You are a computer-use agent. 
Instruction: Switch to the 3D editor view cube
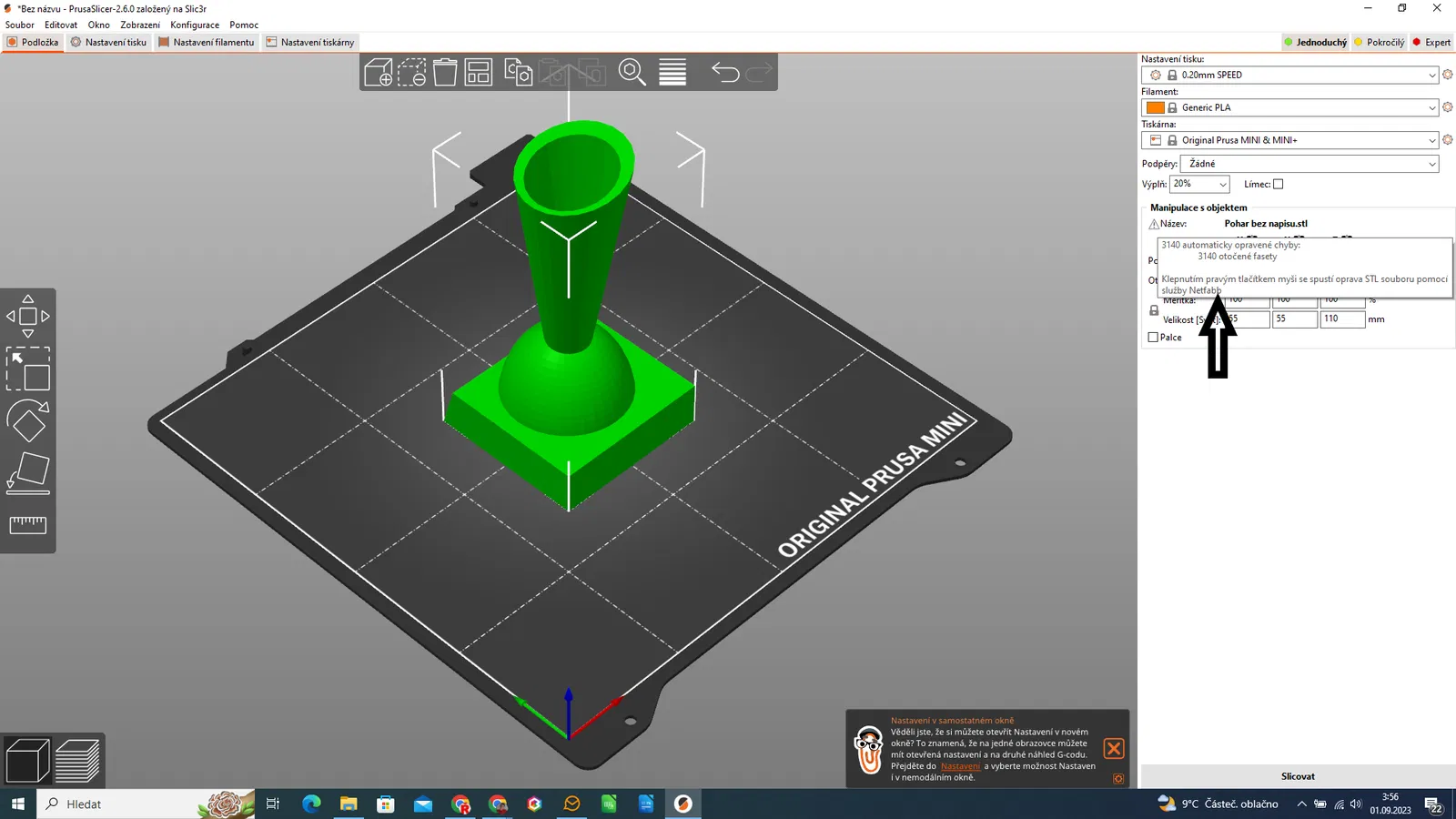(x=27, y=761)
